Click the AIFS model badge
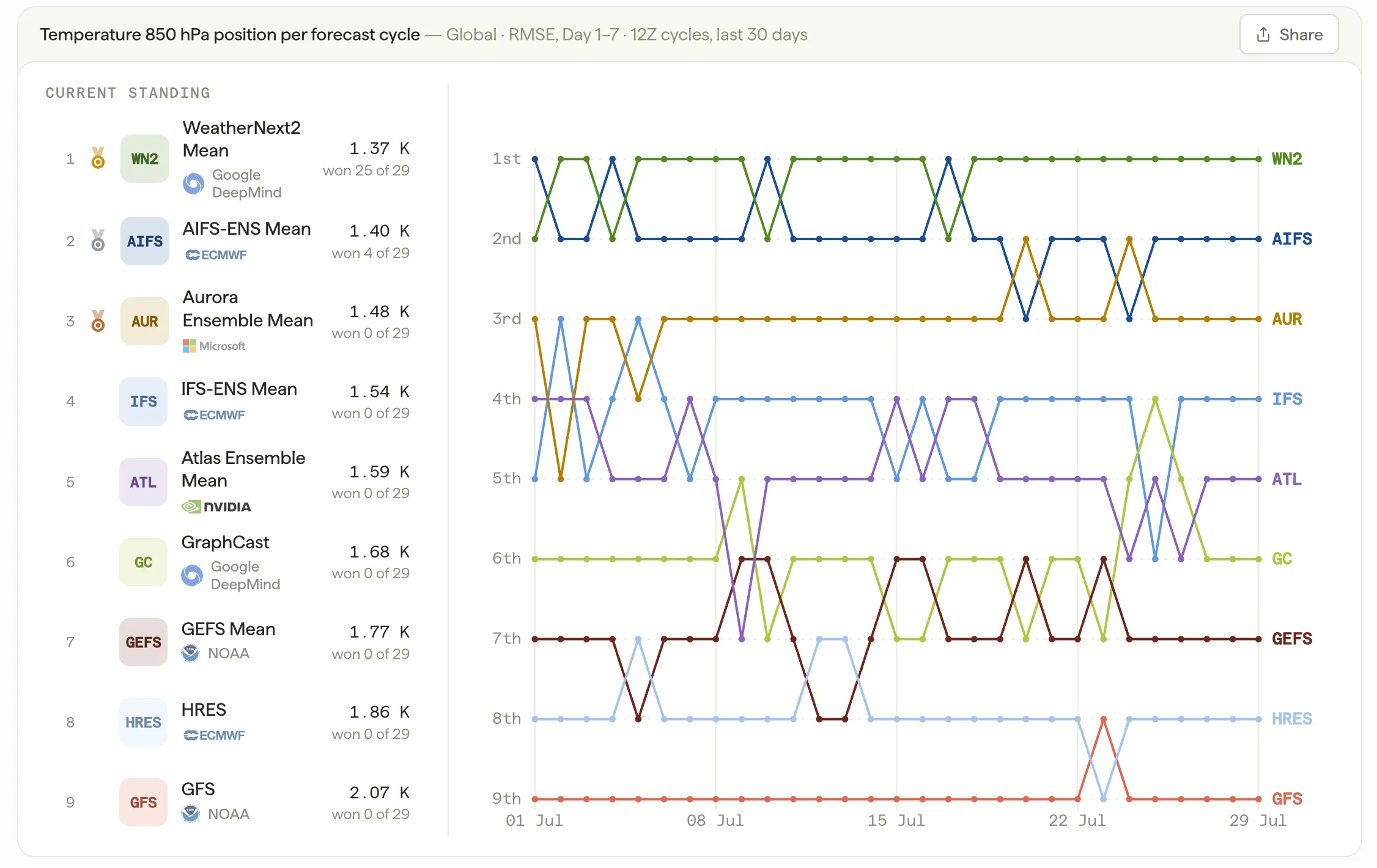This screenshot has height=868, width=1377. [144, 241]
